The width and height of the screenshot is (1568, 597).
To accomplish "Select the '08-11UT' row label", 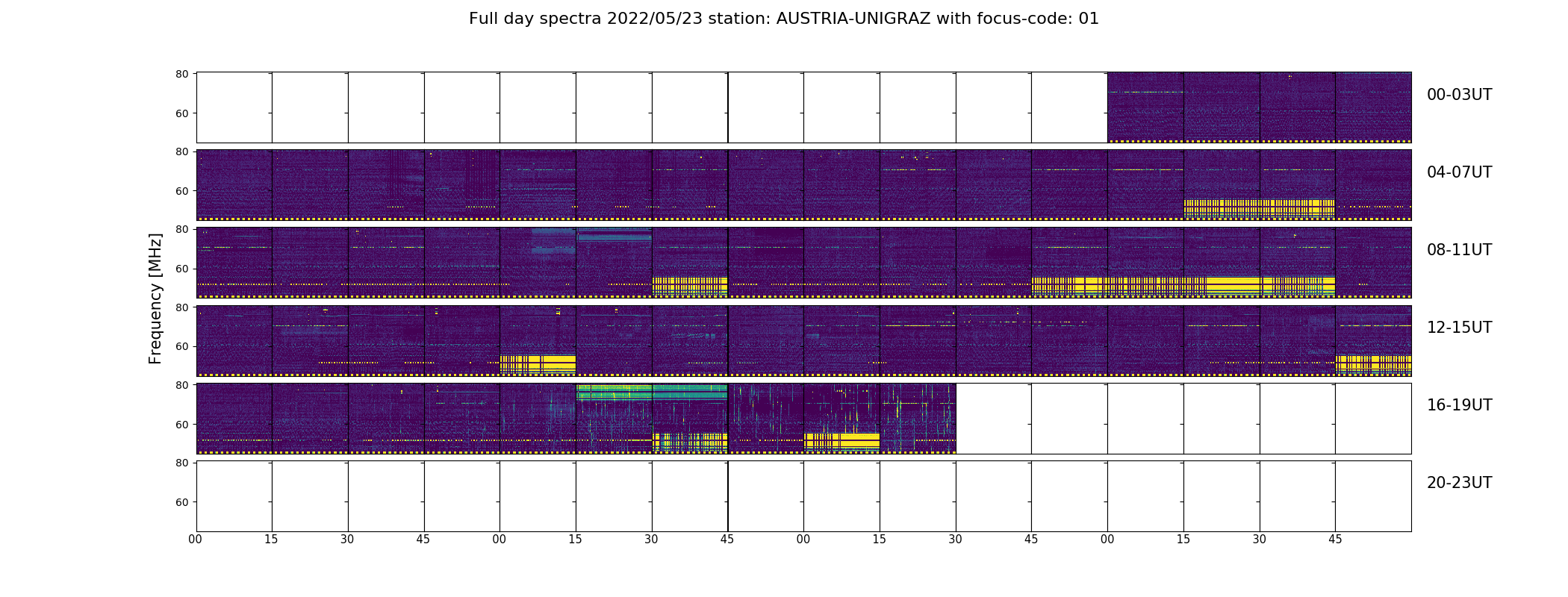I will click(1459, 250).
